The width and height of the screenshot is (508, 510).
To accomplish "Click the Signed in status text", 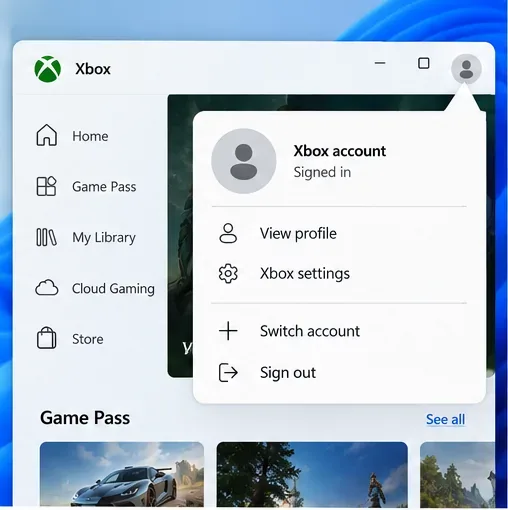I will (322, 173).
